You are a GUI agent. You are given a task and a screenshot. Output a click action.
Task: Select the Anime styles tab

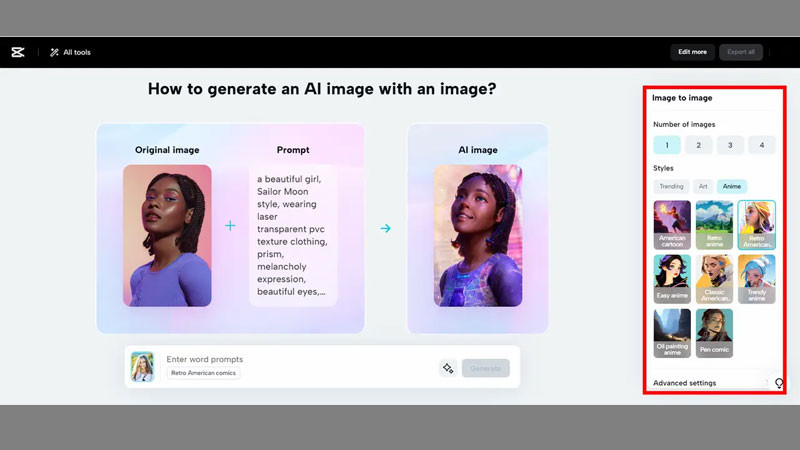(x=732, y=186)
